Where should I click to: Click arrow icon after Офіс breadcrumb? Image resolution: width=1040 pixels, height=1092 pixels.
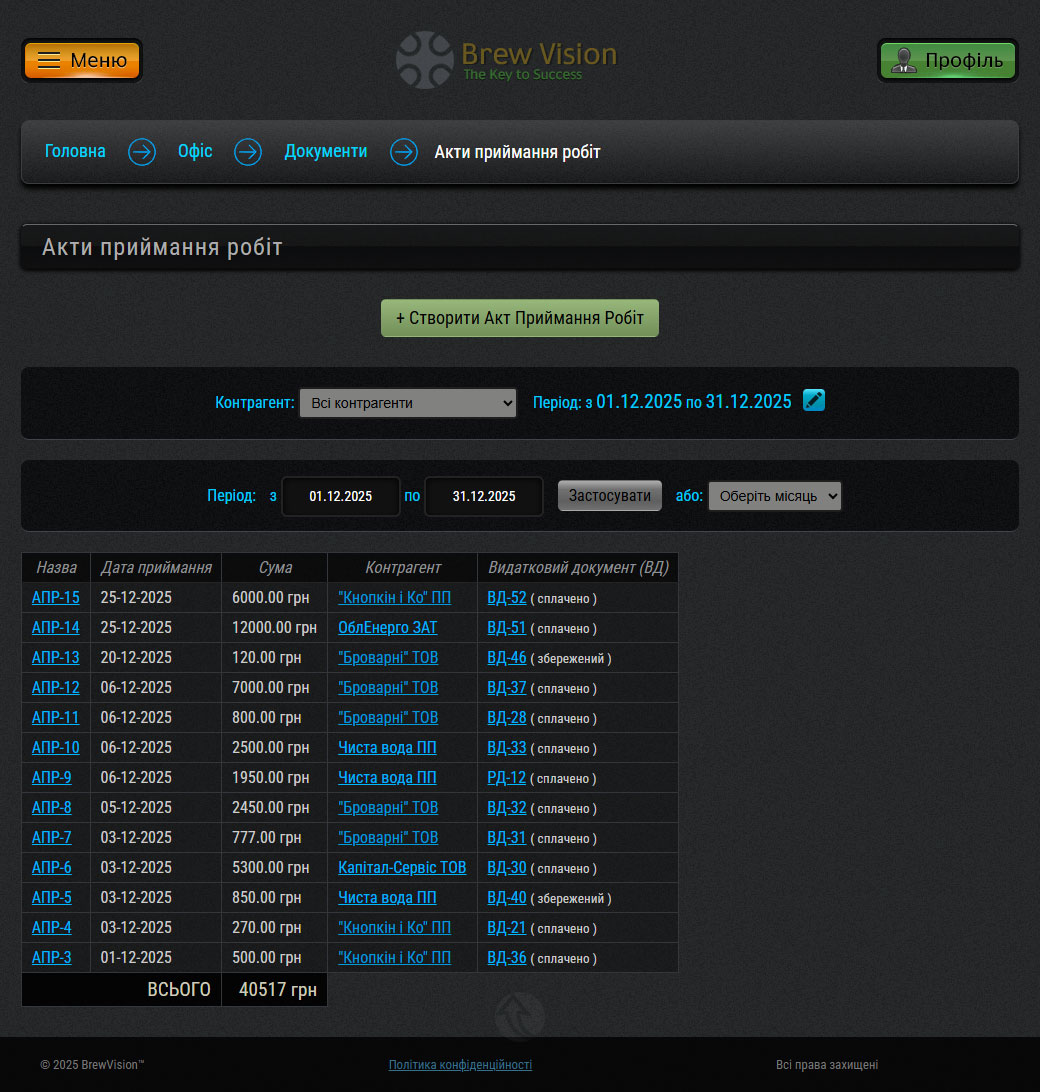248,152
